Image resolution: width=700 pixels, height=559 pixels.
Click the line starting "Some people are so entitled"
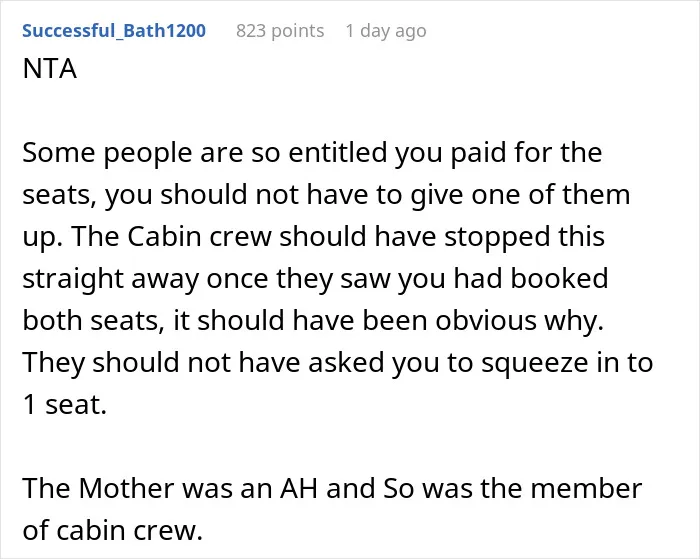tap(312, 153)
